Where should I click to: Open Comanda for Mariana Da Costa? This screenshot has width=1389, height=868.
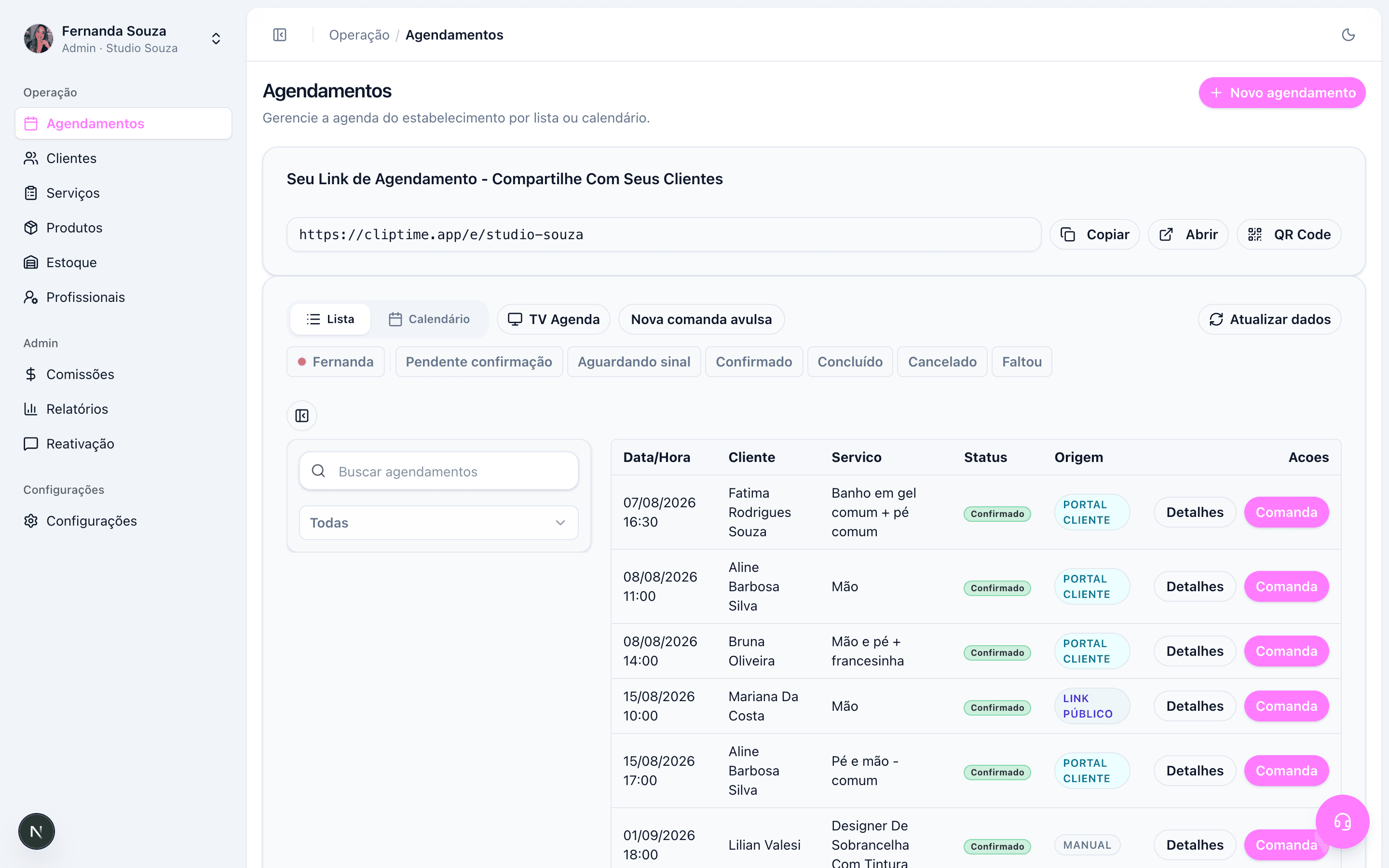click(x=1286, y=706)
